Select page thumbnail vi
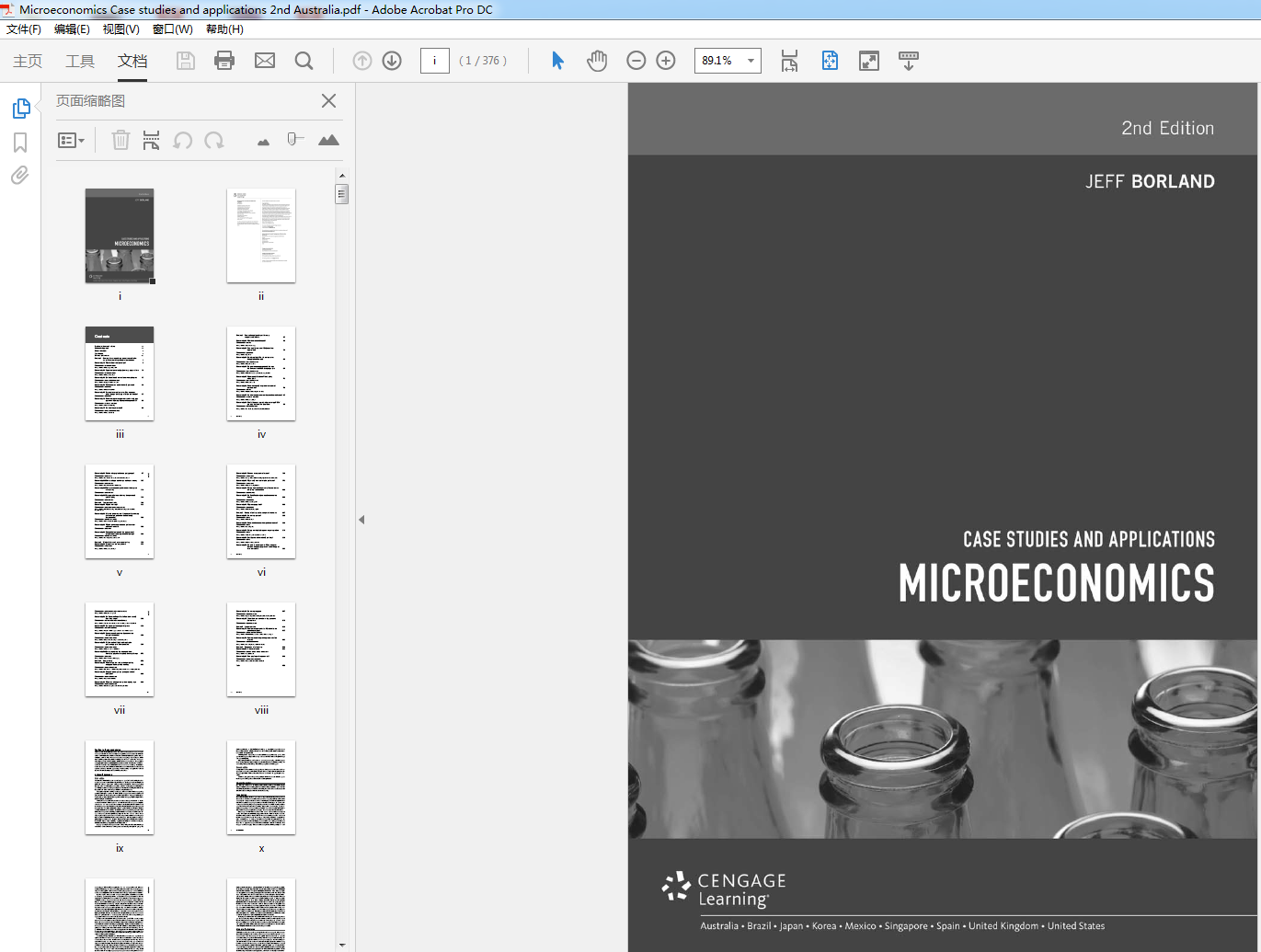 point(261,511)
